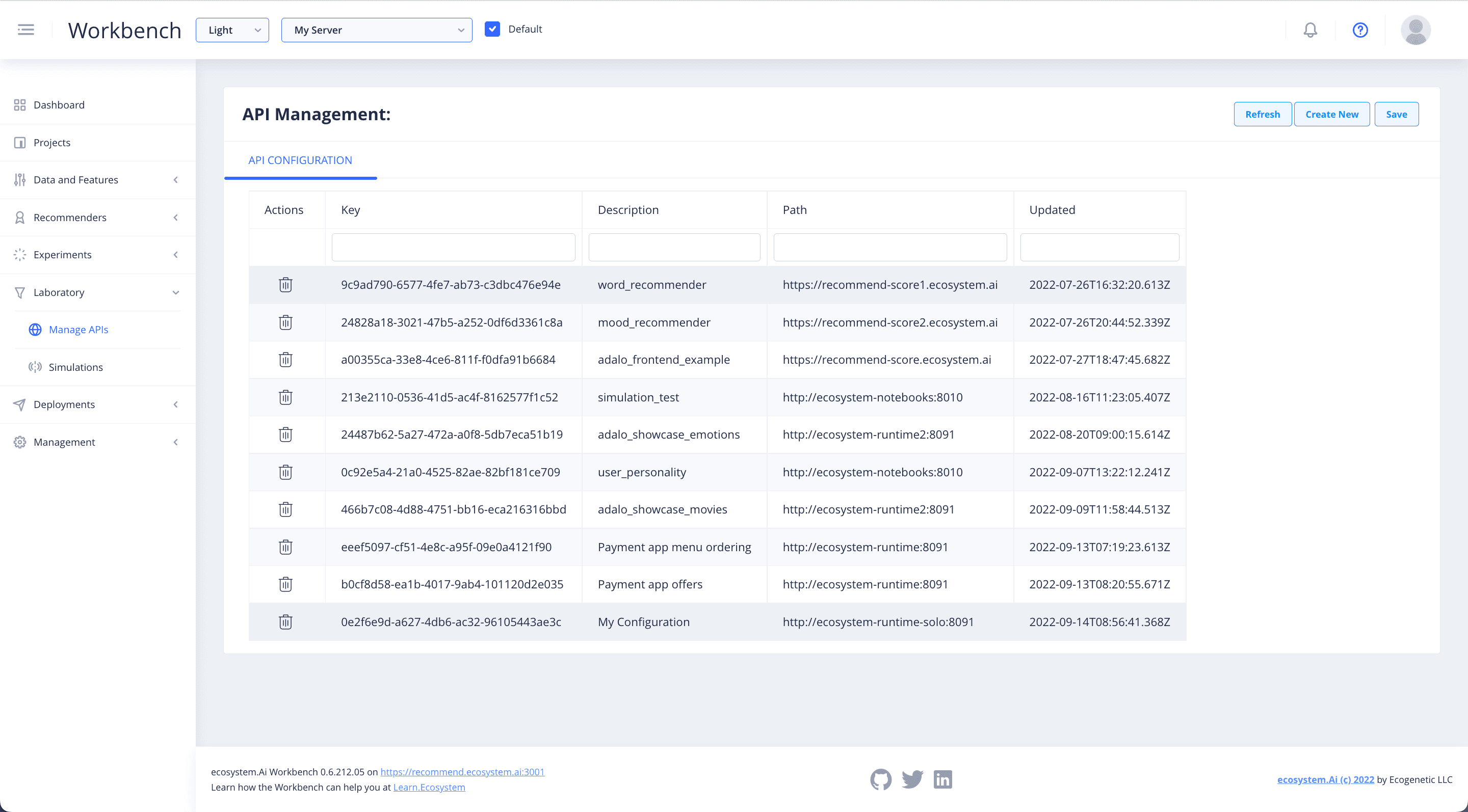The width and height of the screenshot is (1468, 812).
Task: Select the Deployments paper-plane icon
Action: coord(19,404)
